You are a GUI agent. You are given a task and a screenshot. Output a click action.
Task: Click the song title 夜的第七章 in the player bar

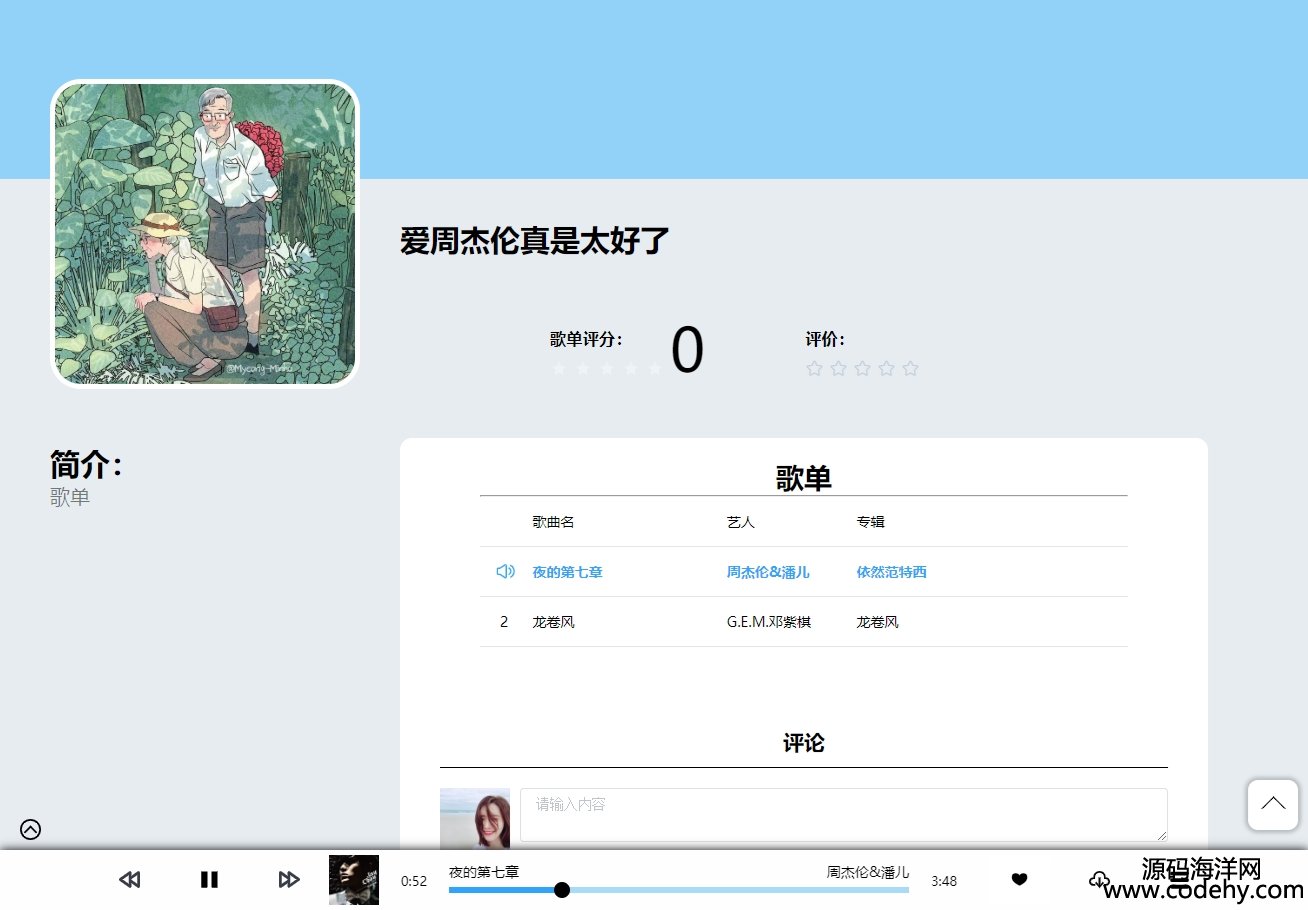(x=484, y=872)
